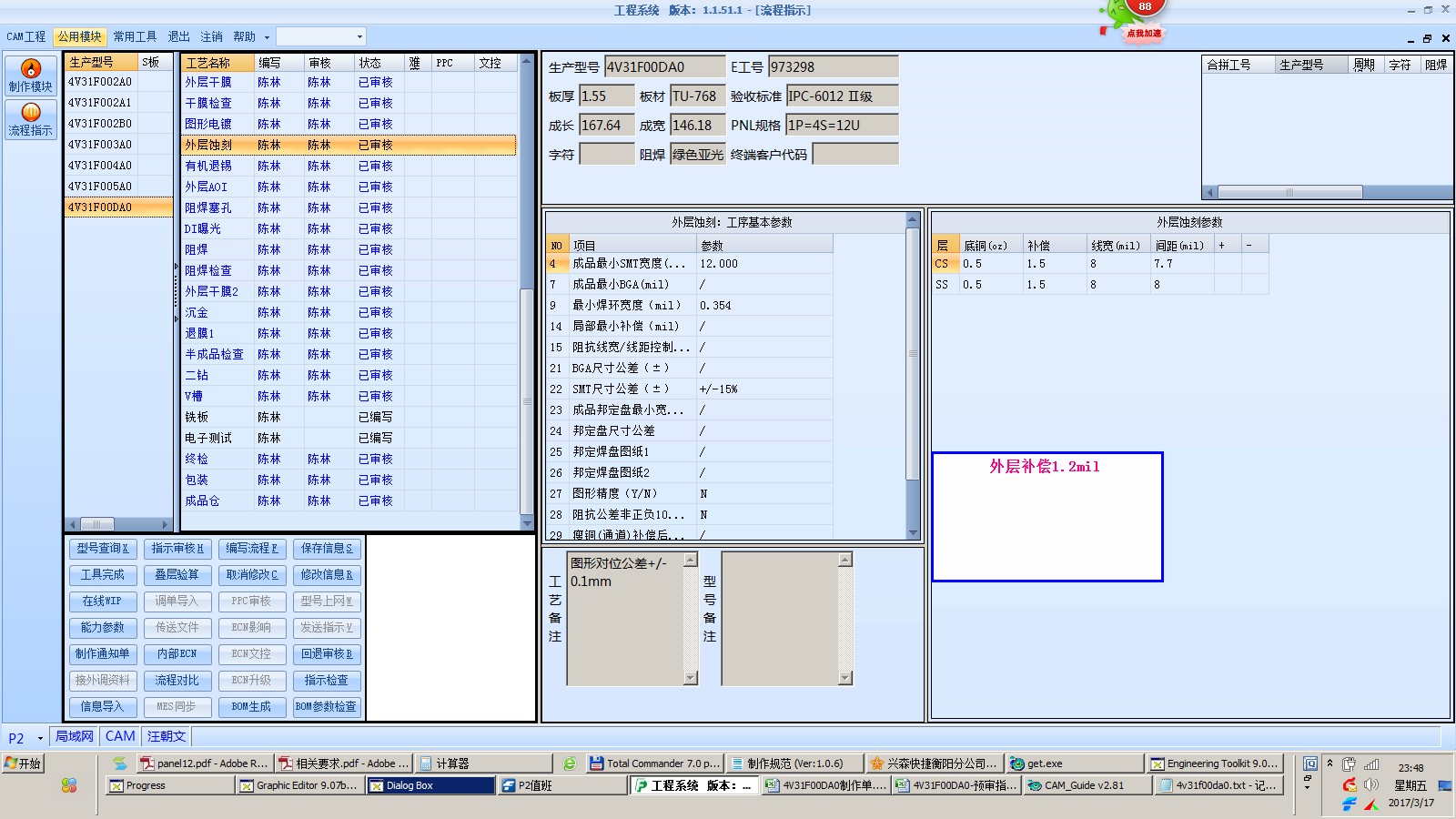Click the 回退审核B button

point(327,654)
